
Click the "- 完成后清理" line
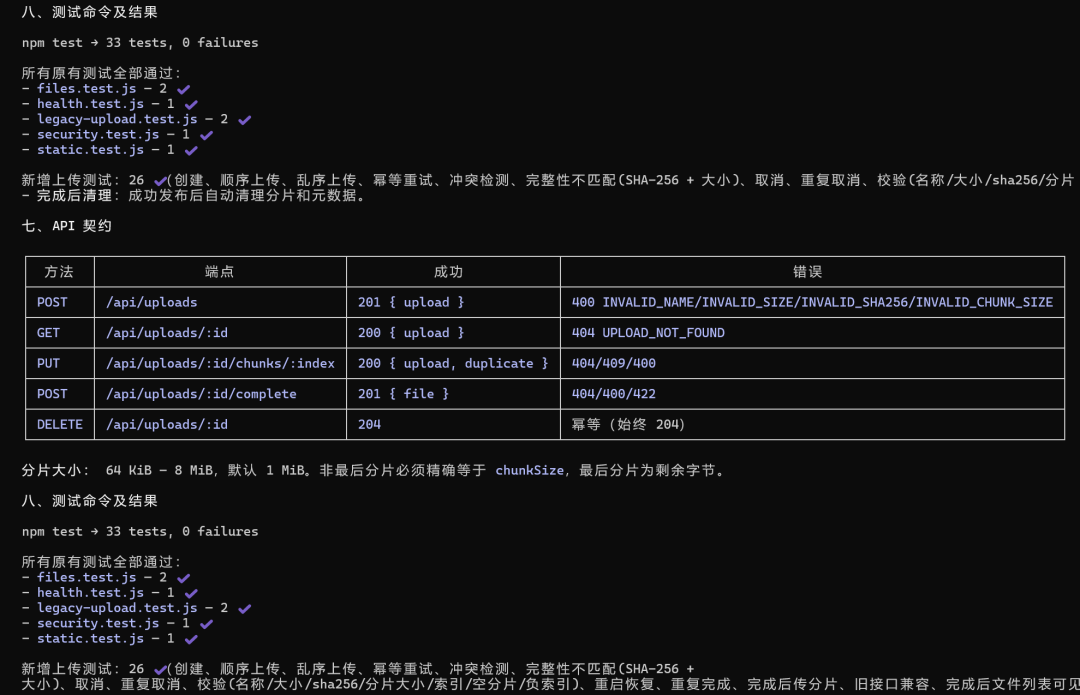point(194,196)
